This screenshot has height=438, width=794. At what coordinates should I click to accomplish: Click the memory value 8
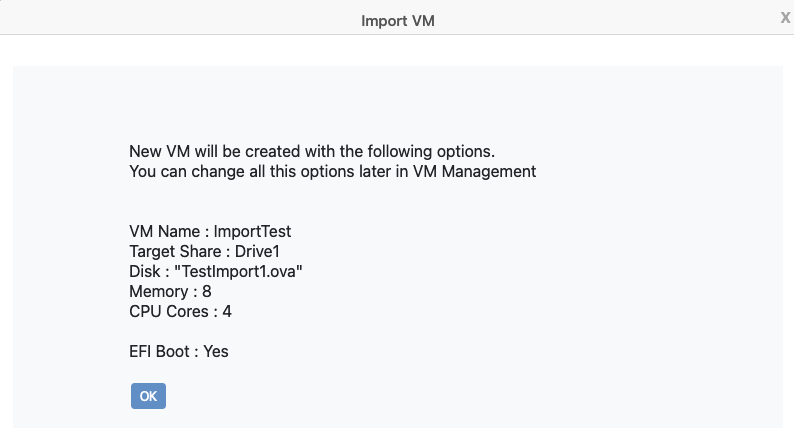pos(207,291)
